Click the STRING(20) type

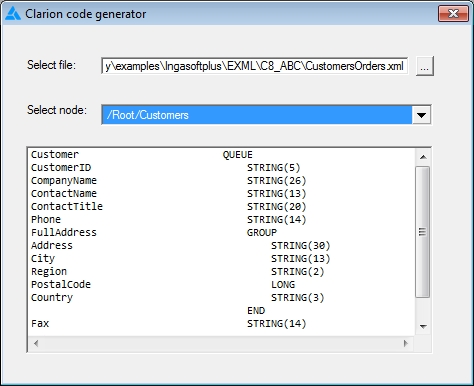277,207
